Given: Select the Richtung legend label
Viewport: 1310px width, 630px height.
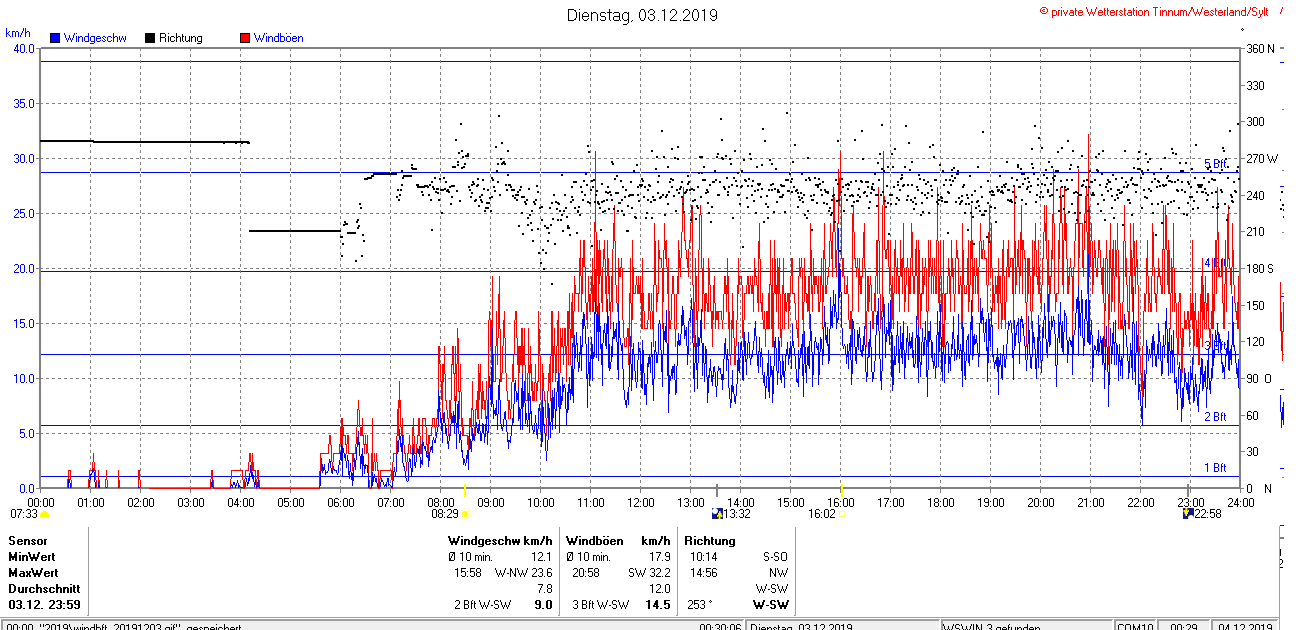Looking at the screenshot, I should click(x=181, y=38).
